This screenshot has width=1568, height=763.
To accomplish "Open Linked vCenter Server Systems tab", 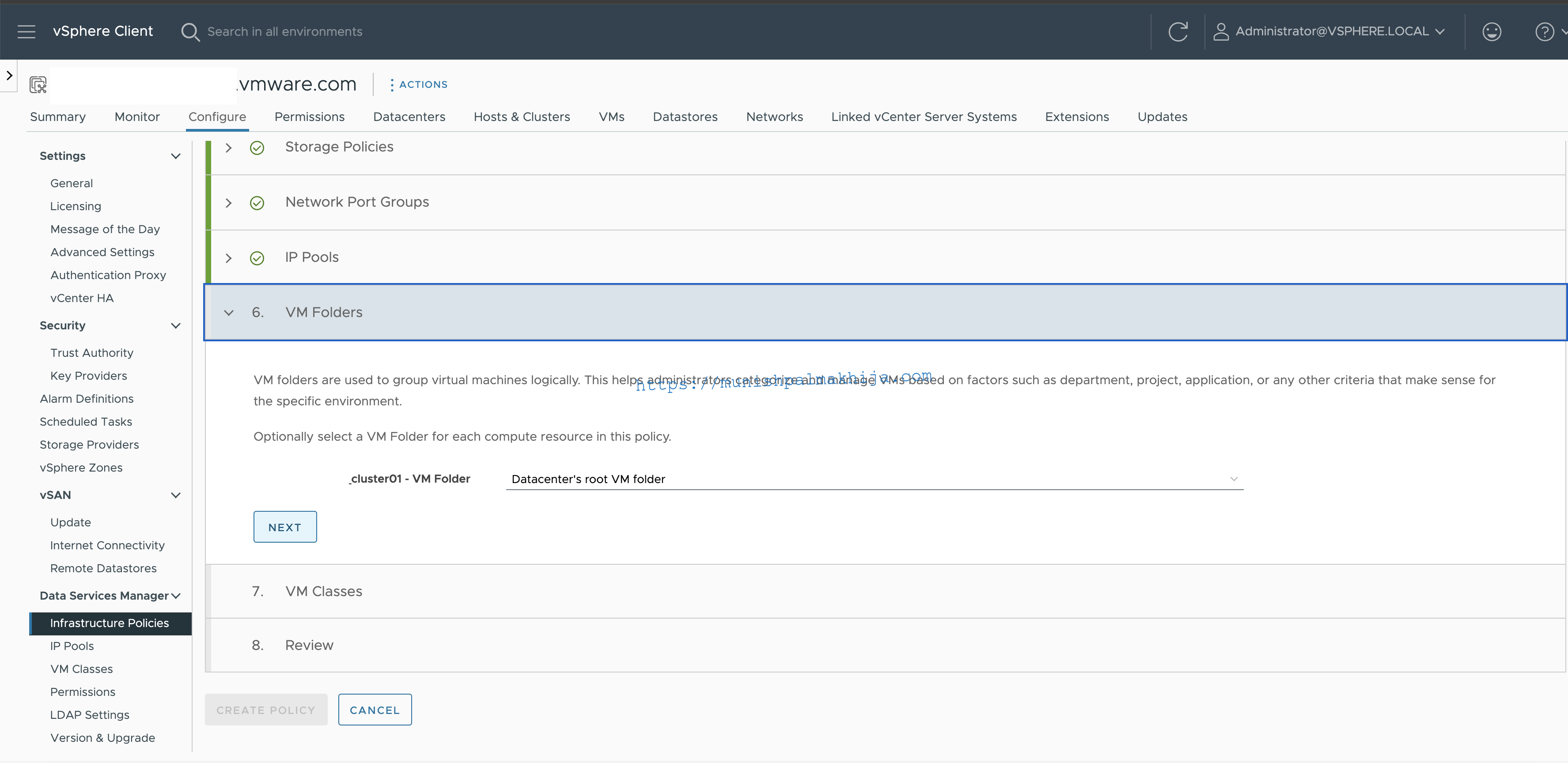I will (924, 117).
